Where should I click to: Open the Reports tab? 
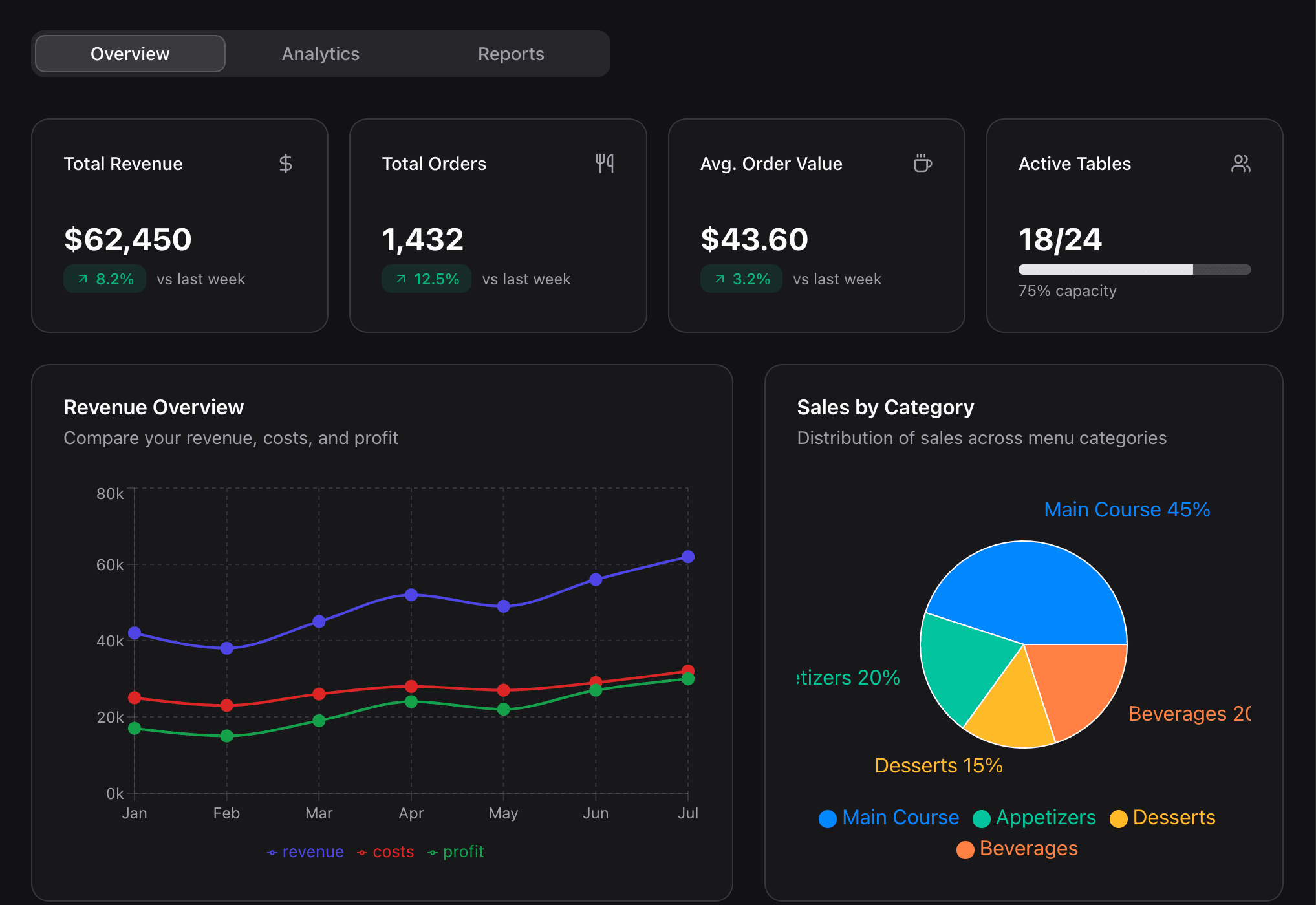pos(511,54)
